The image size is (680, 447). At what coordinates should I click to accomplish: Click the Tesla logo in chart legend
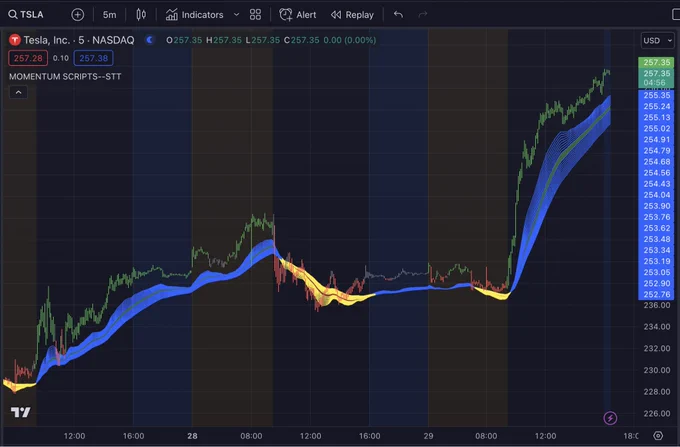pyautogui.click(x=15, y=40)
